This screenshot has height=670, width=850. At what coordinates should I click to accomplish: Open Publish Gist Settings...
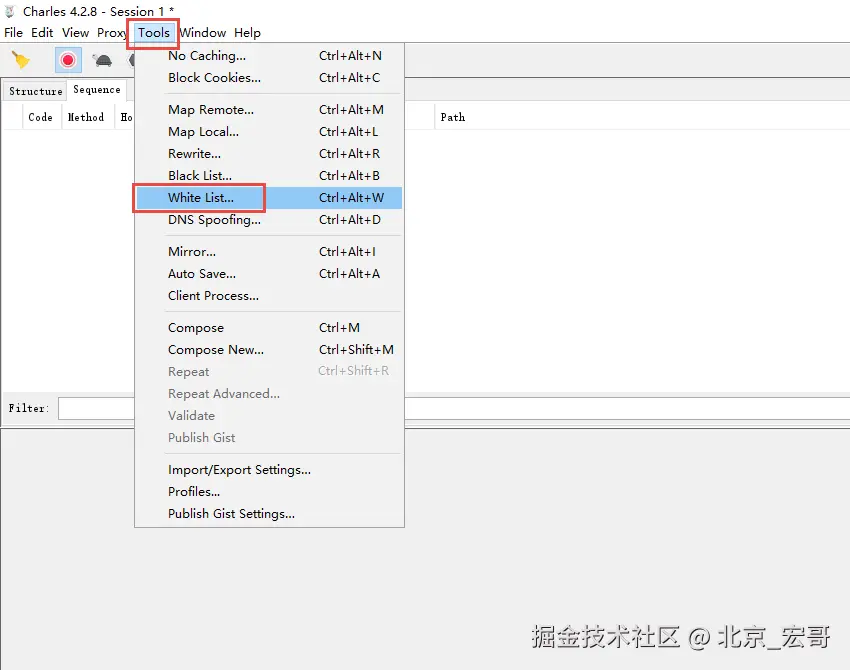268,513
